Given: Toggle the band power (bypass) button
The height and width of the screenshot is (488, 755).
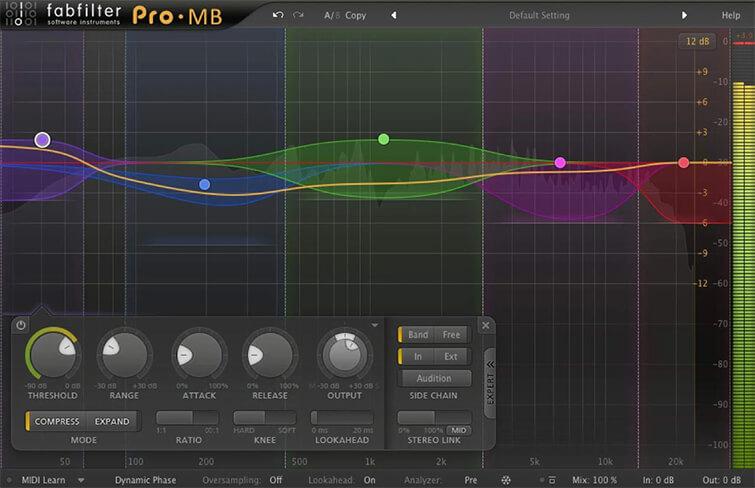Looking at the screenshot, I should click(21, 325).
